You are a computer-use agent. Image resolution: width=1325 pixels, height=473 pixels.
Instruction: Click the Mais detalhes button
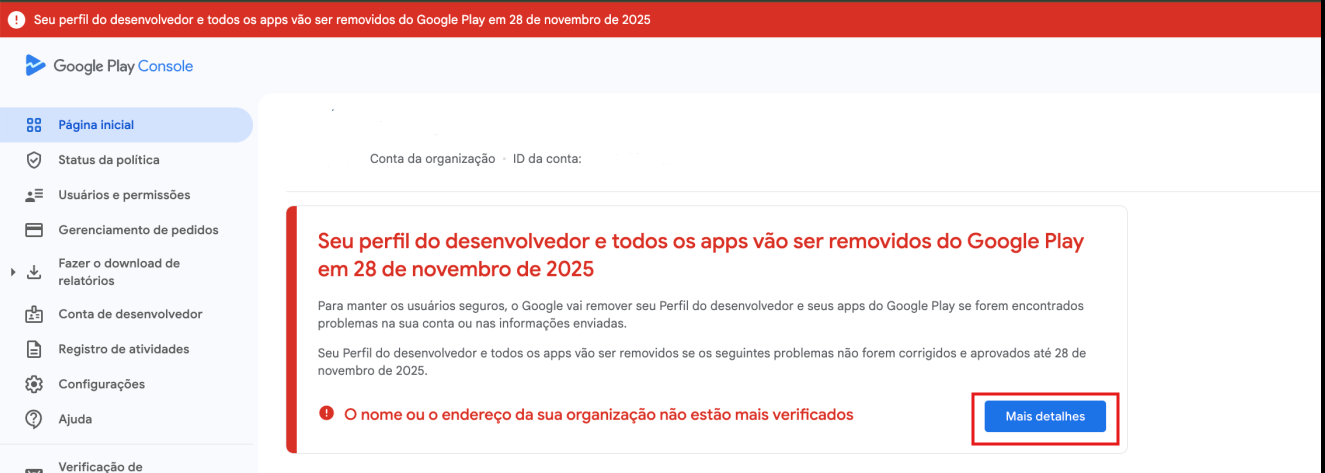point(1045,416)
